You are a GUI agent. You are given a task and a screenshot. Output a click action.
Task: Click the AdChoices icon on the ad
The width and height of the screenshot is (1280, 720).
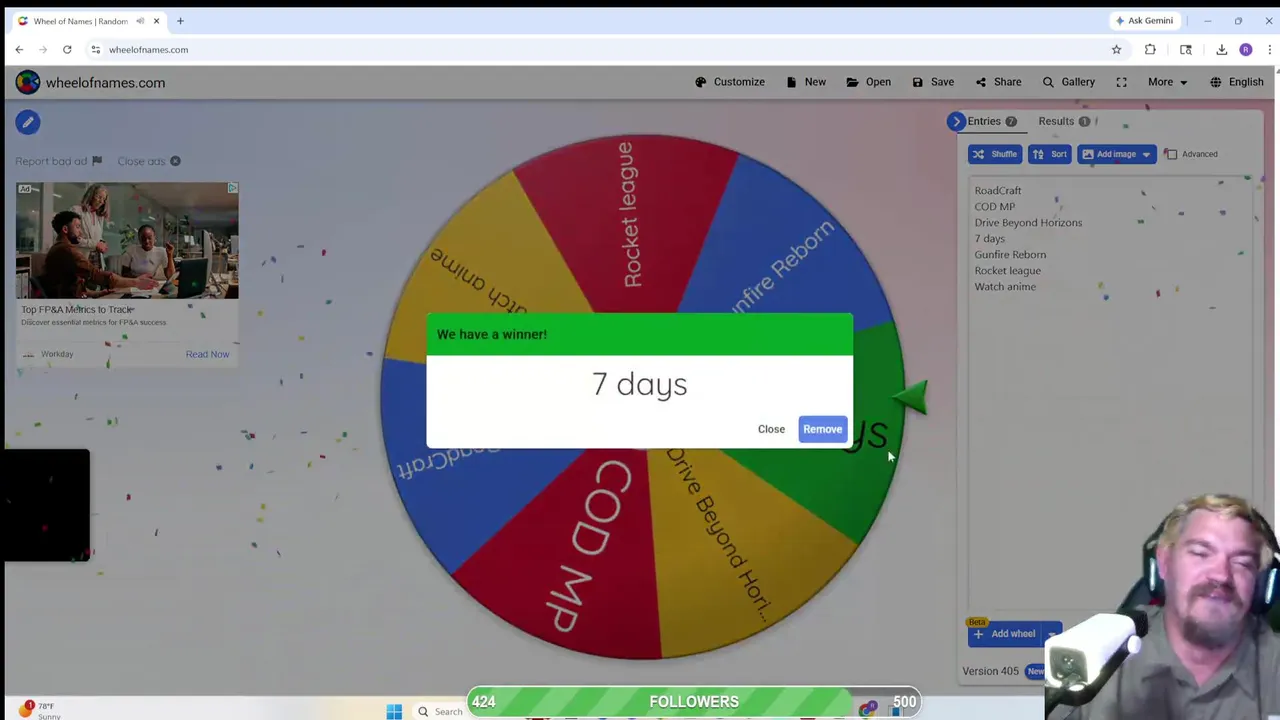coord(232,188)
